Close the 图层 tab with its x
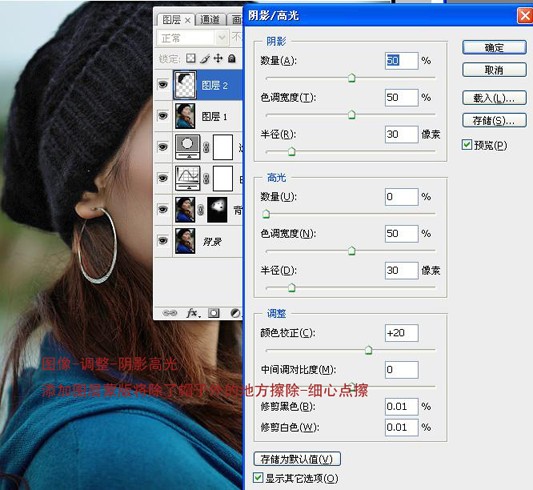The height and width of the screenshot is (490, 533). tap(187, 21)
